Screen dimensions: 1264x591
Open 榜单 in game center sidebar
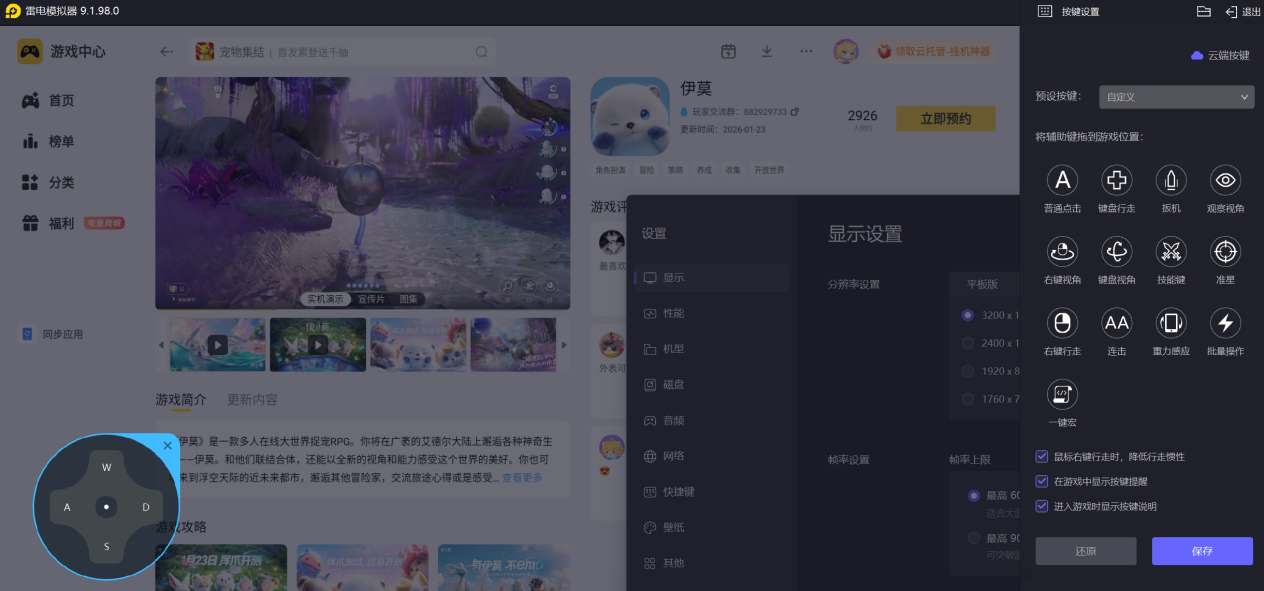coord(48,141)
